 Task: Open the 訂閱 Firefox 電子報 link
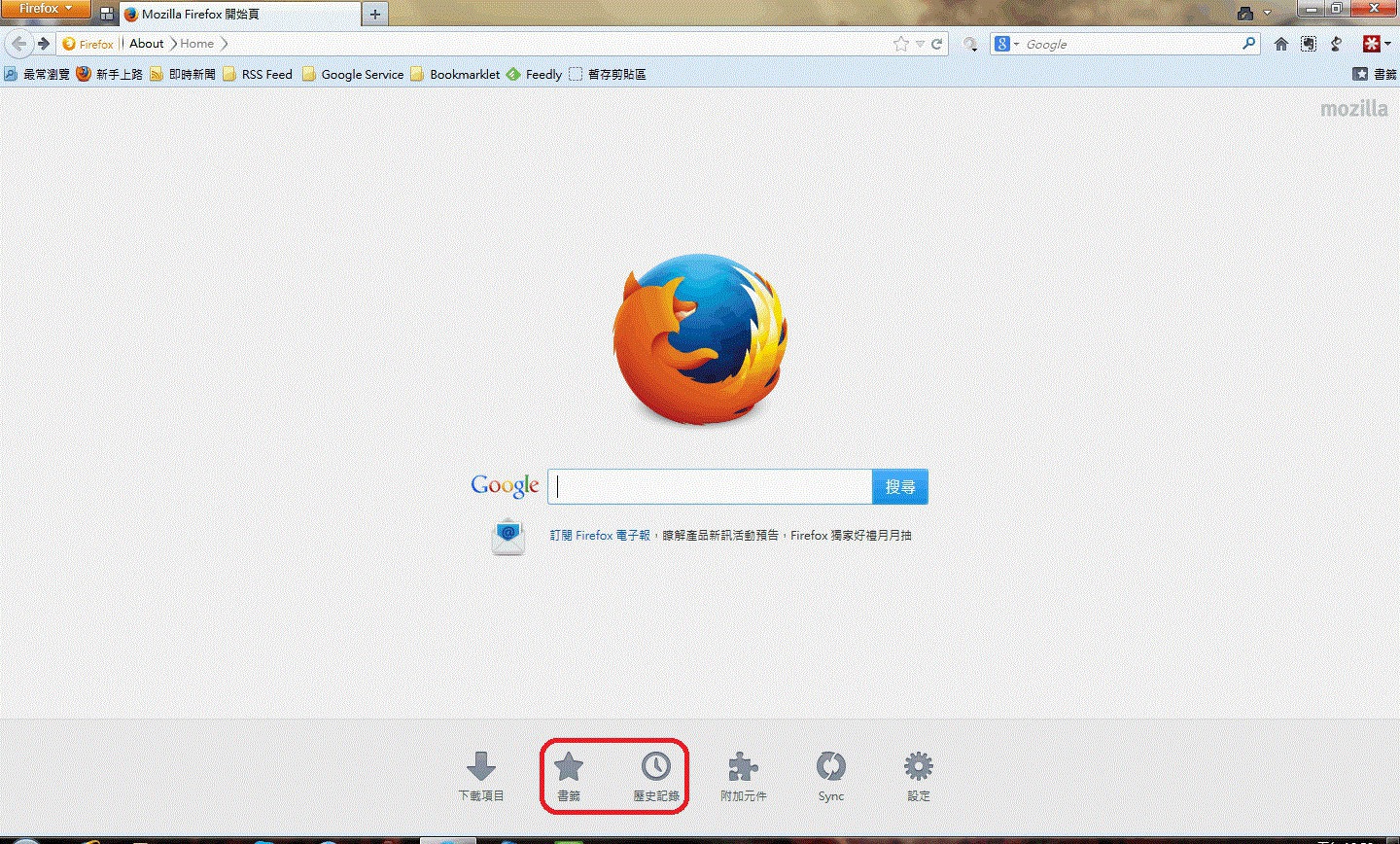coord(600,535)
